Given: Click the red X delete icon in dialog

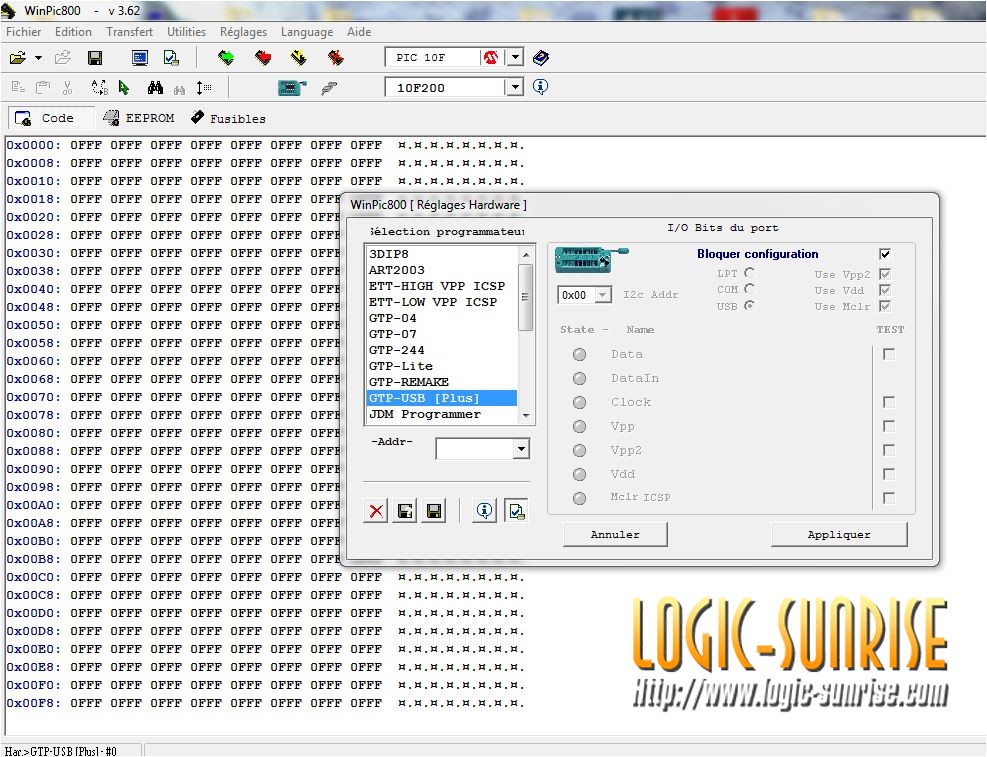Looking at the screenshot, I should (x=376, y=511).
